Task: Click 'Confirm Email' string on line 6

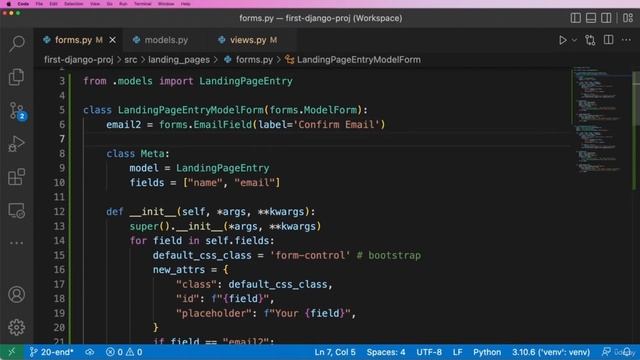Action: pyautogui.click(x=338, y=124)
